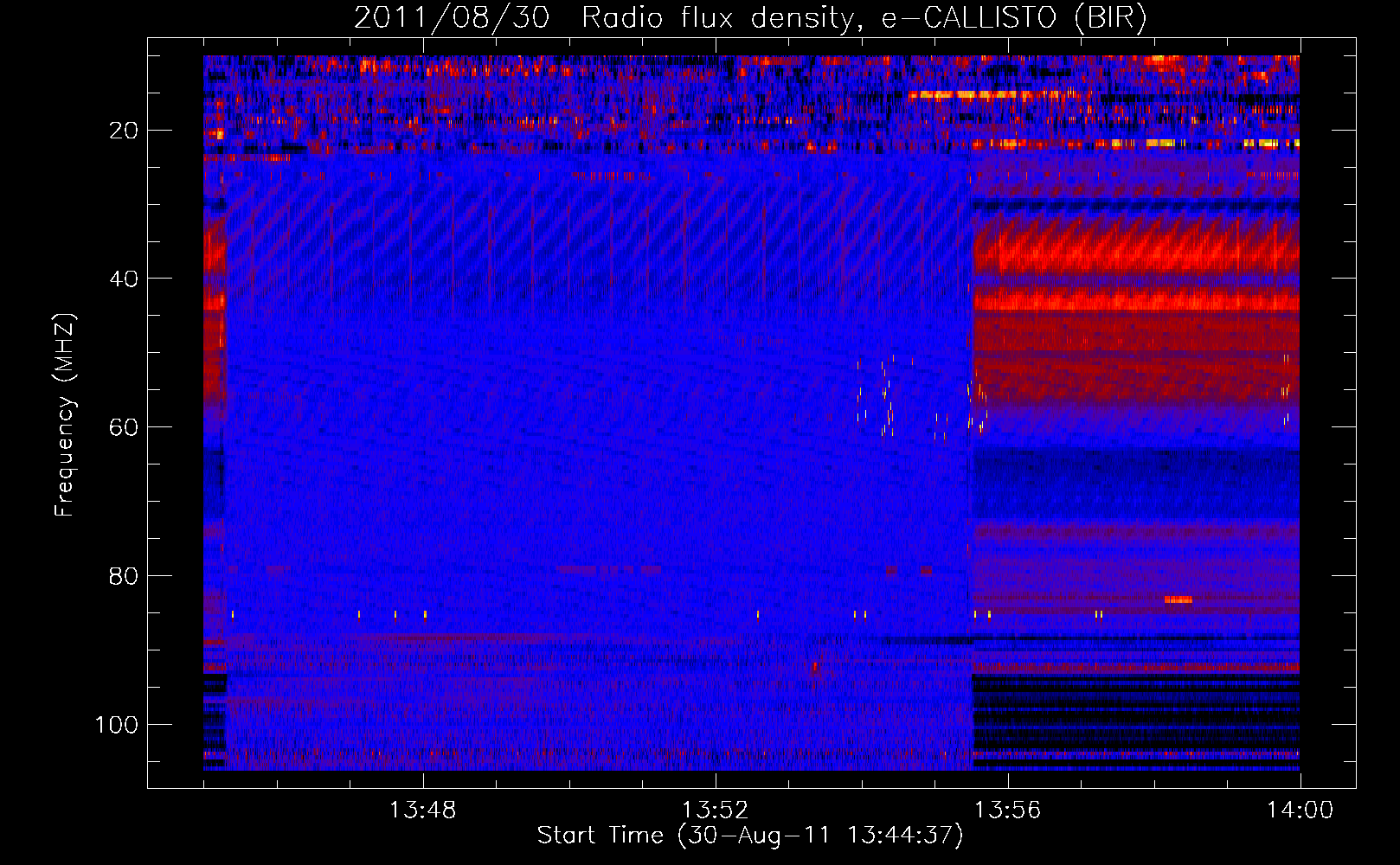
Task: Click the 13:48 time tick label
Action: pyautogui.click(x=423, y=811)
